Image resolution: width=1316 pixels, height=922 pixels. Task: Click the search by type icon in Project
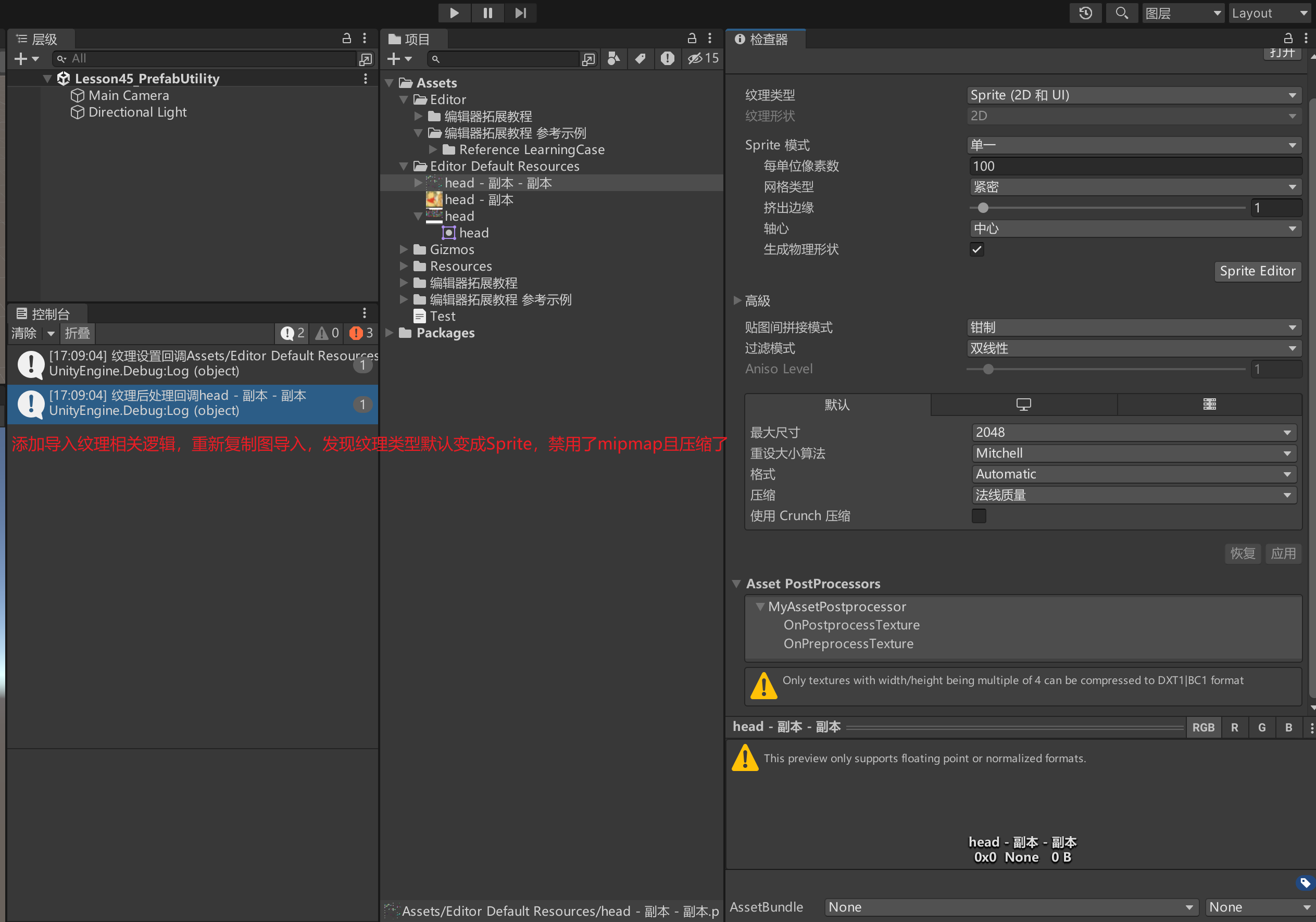click(613, 58)
